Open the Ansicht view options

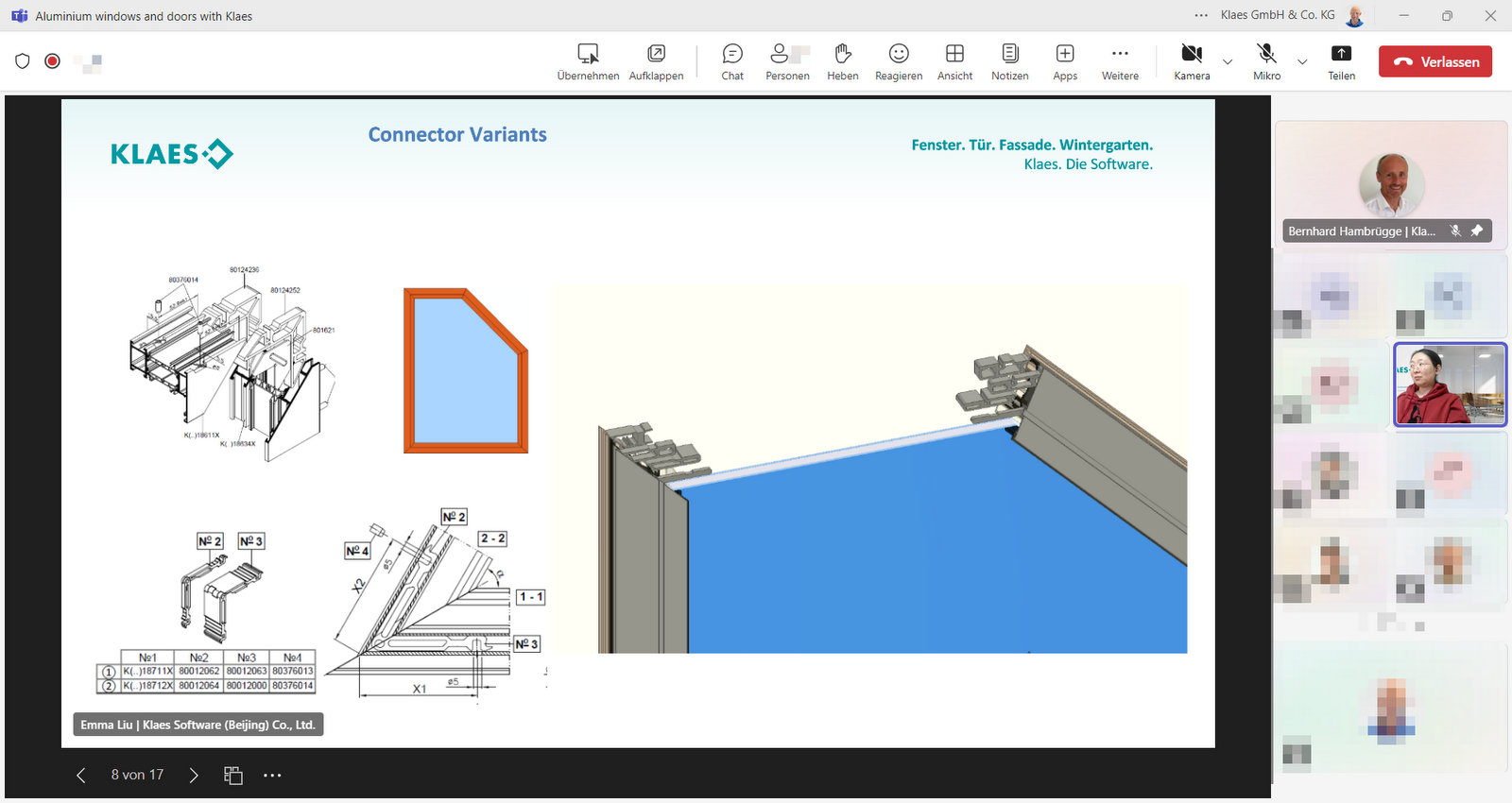(x=954, y=61)
